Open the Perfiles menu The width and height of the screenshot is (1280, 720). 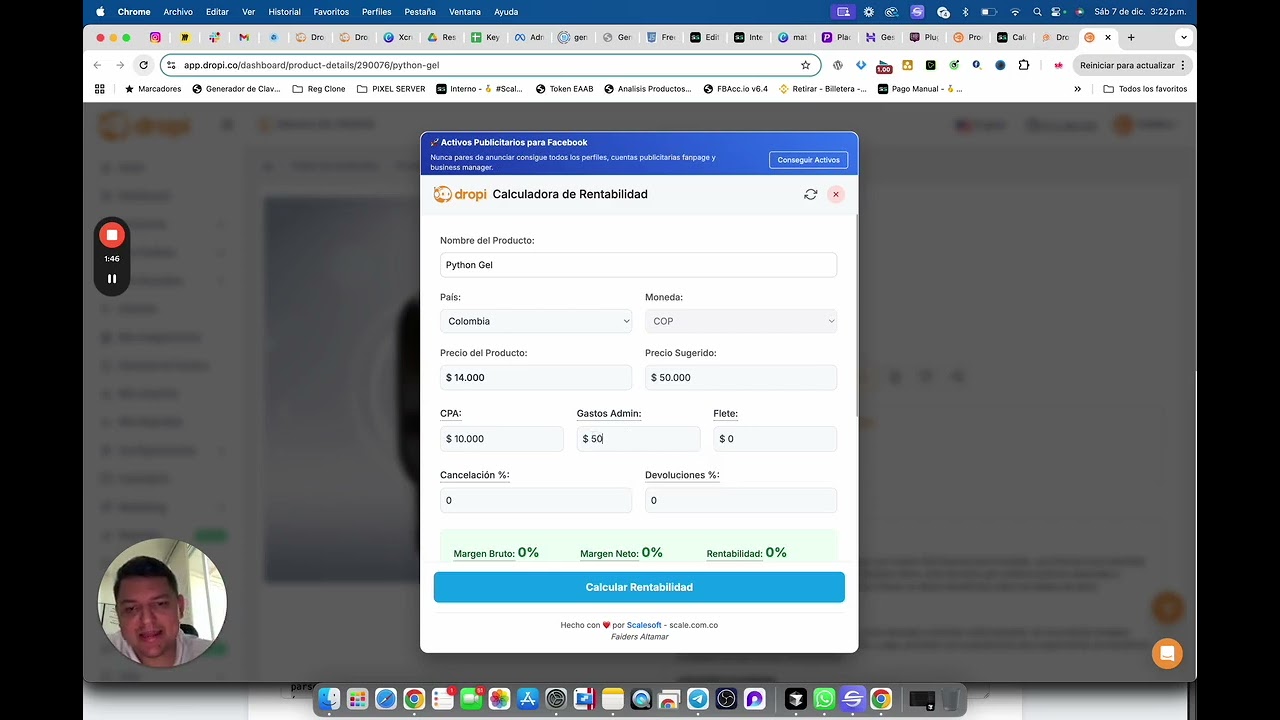pyautogui.click(x=376, y=12)
